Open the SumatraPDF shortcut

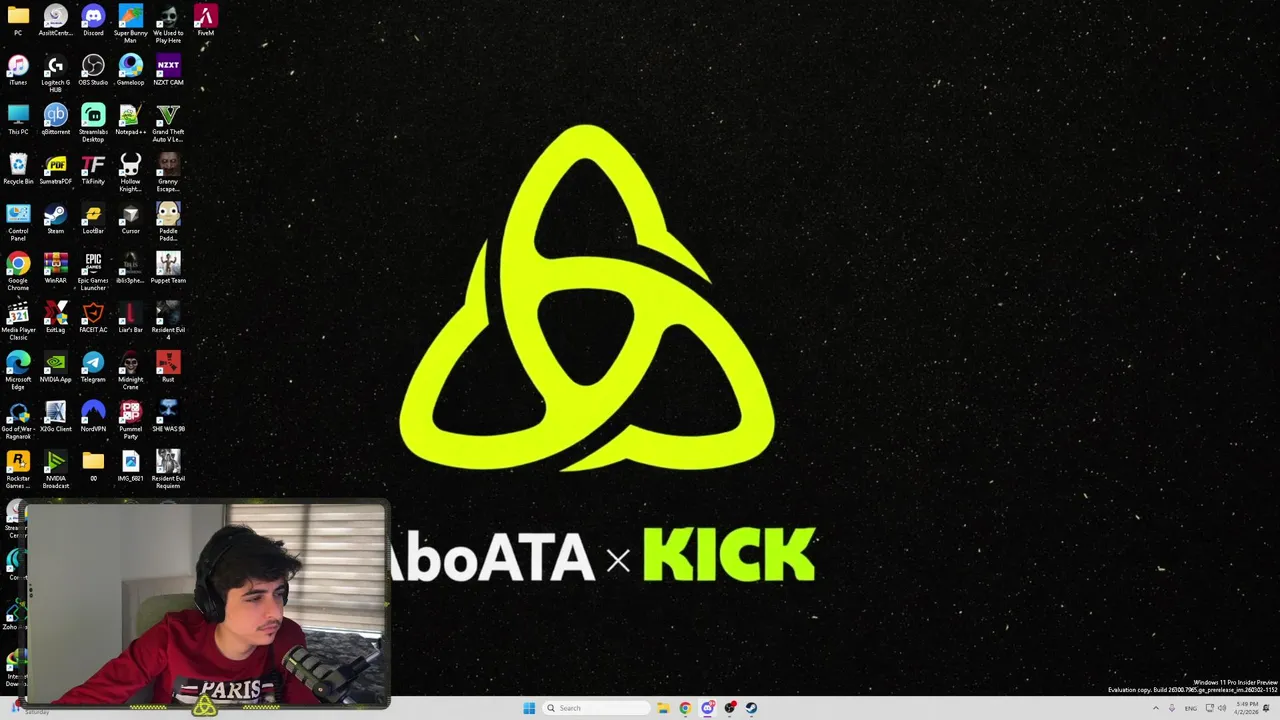click(55, 169)
